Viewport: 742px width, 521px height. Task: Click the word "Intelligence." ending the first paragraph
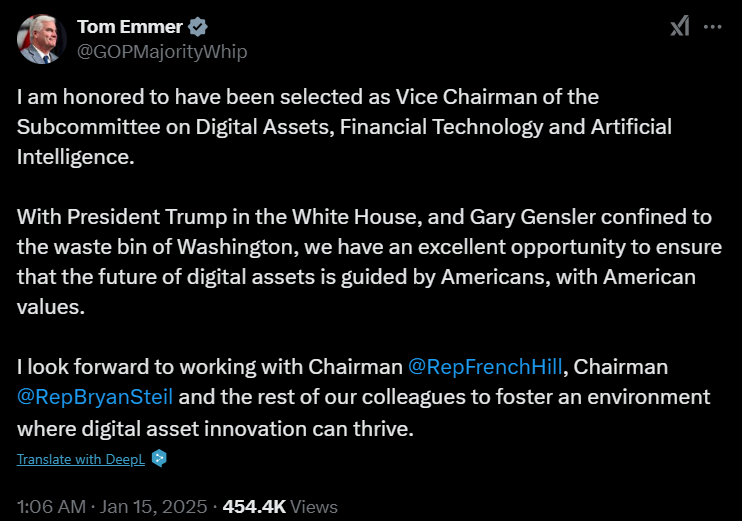(x=74, y=157)
